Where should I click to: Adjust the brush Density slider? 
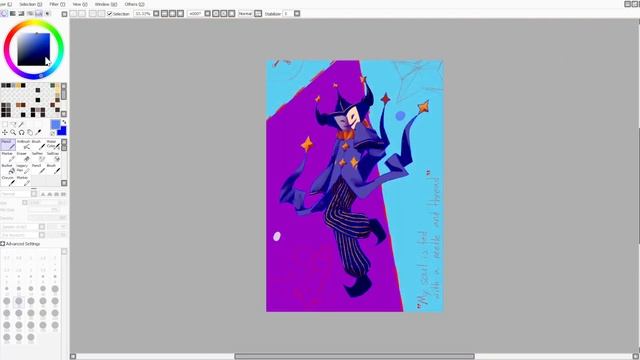coord(47,218)
